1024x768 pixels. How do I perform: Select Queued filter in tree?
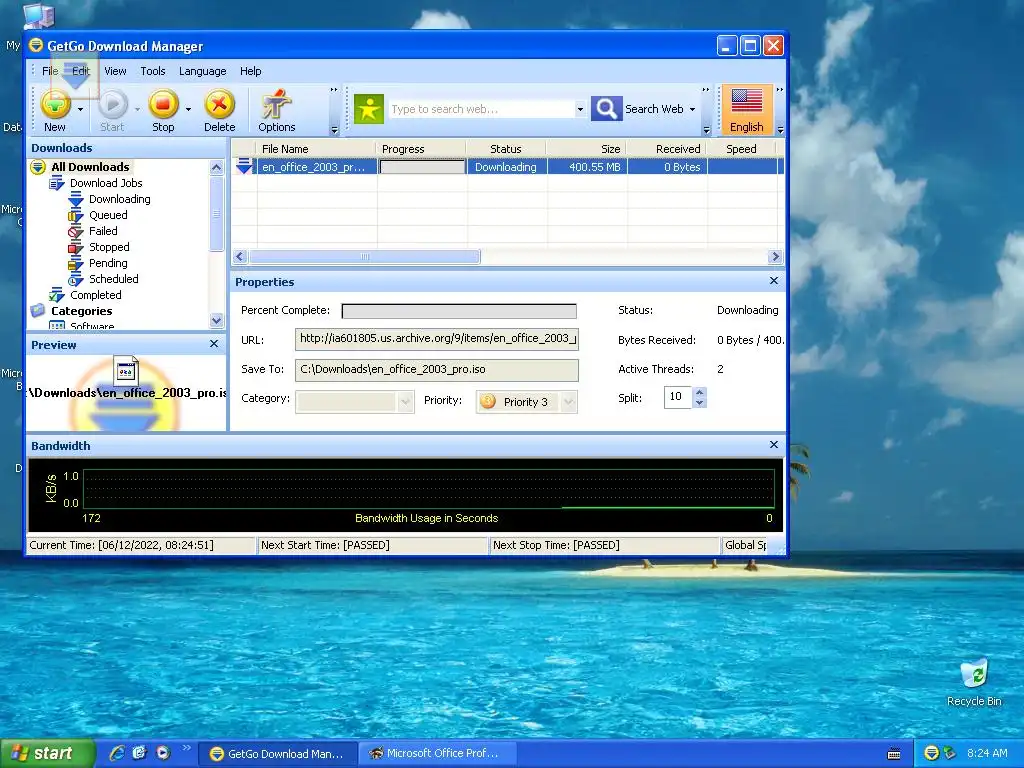click(x=108, y=216)
